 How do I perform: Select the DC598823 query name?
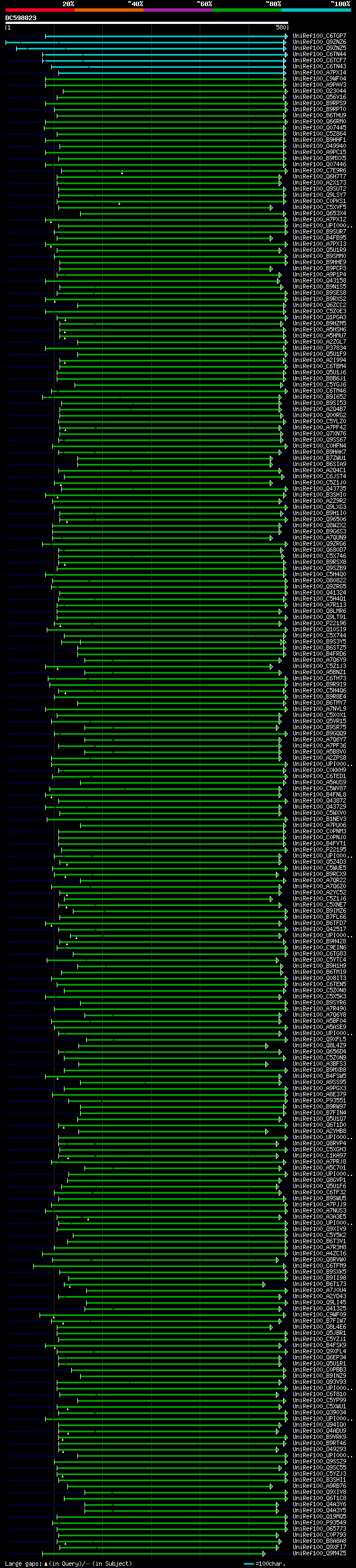(21, 18)
